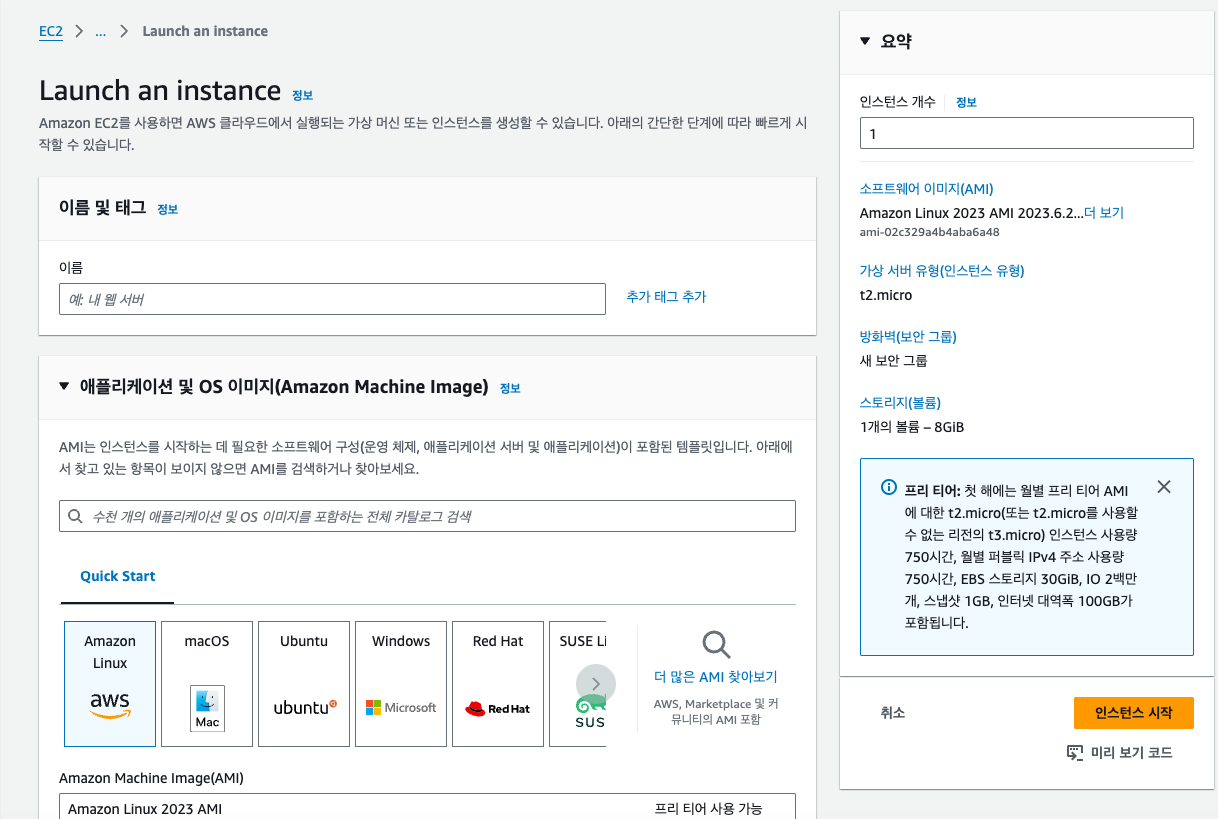
Task: Open the Amazon Linux 2023 AMI dropdown
Action: pyautogui.click(x=427, y=806)
